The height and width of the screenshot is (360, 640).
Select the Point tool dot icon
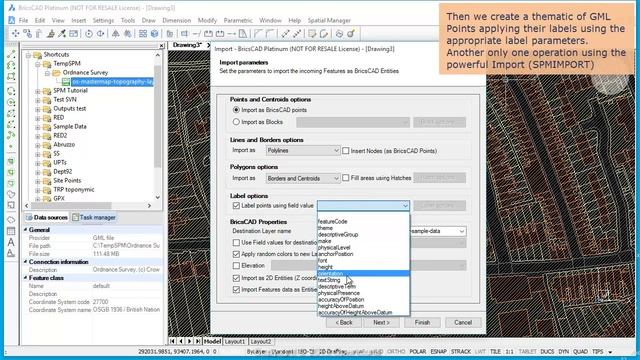[x=11, y=146]
